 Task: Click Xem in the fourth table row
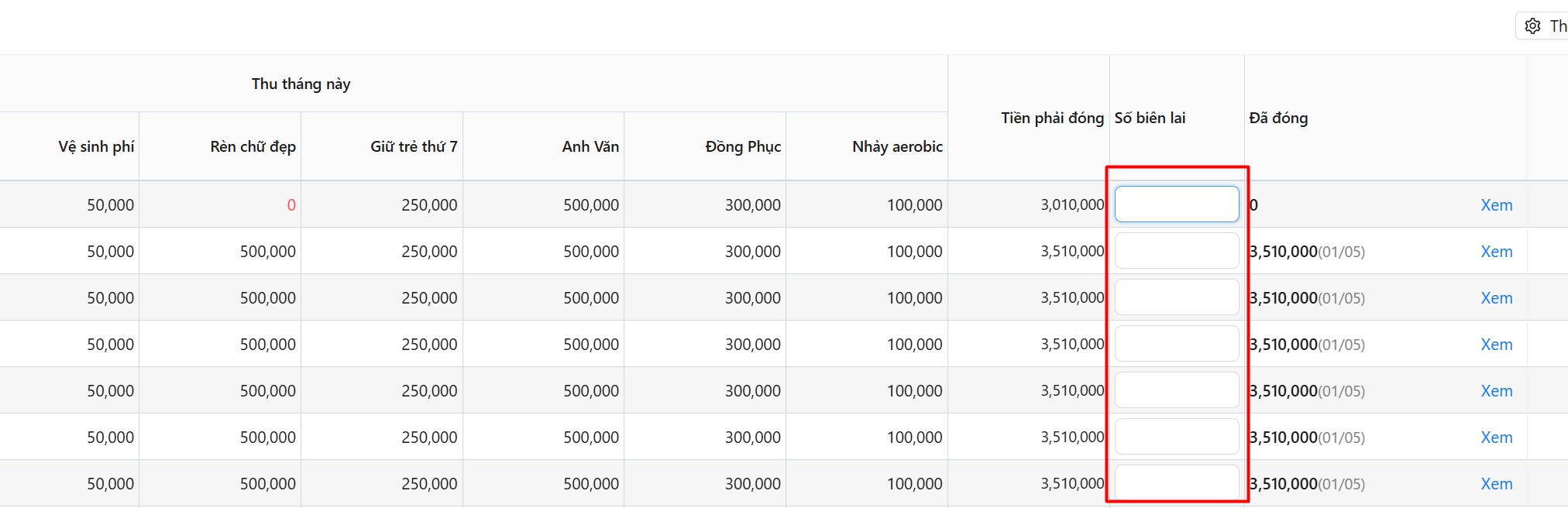coord(1496,345)
